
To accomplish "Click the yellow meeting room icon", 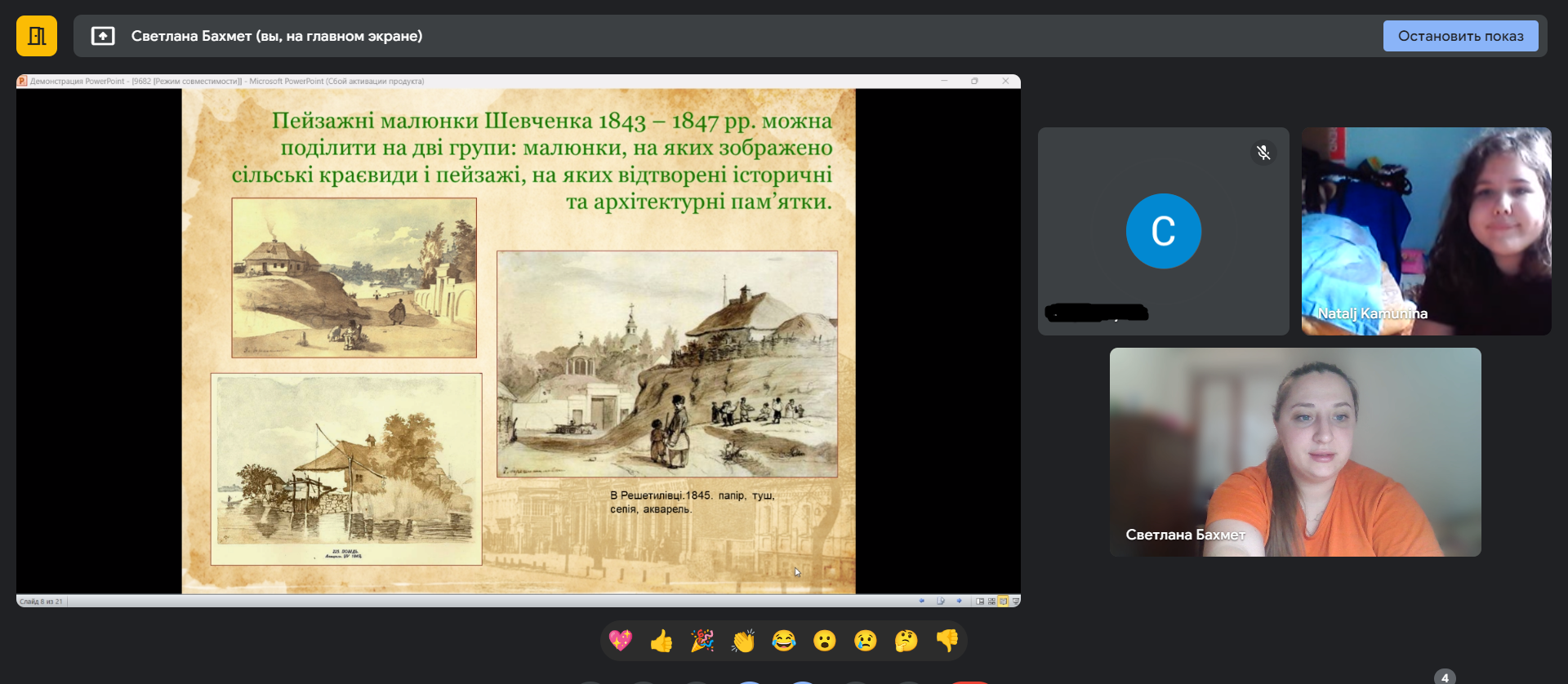I will click(x=37, y=36).
